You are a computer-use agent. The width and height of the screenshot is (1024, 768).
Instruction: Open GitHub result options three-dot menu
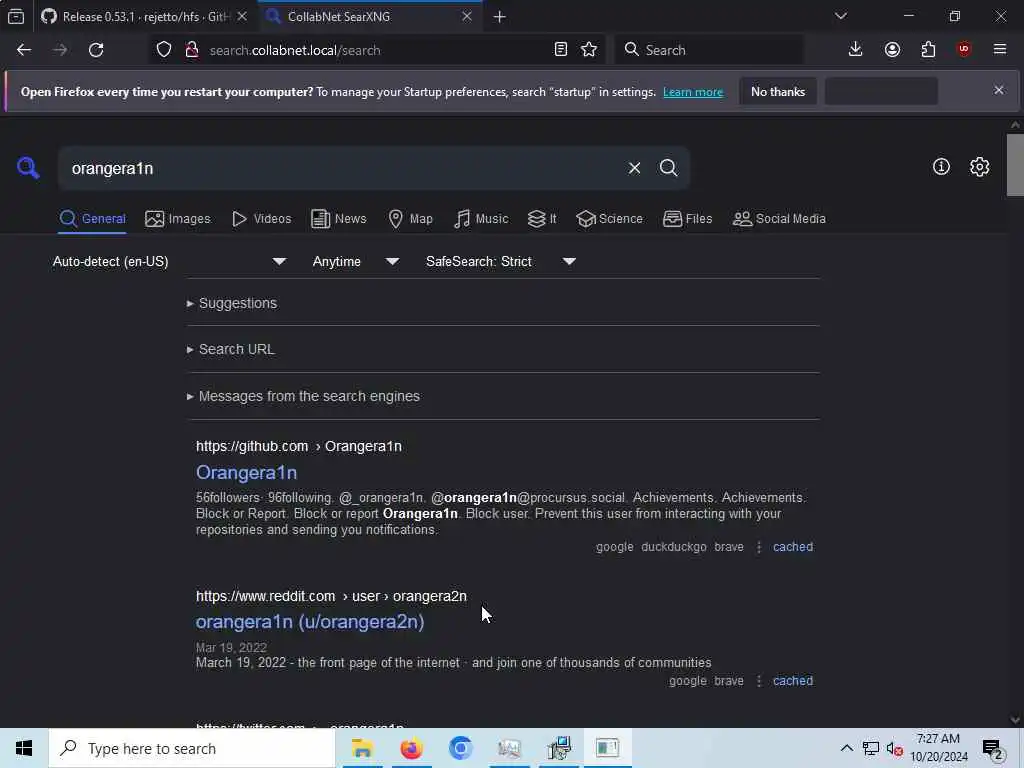[758, 547]
